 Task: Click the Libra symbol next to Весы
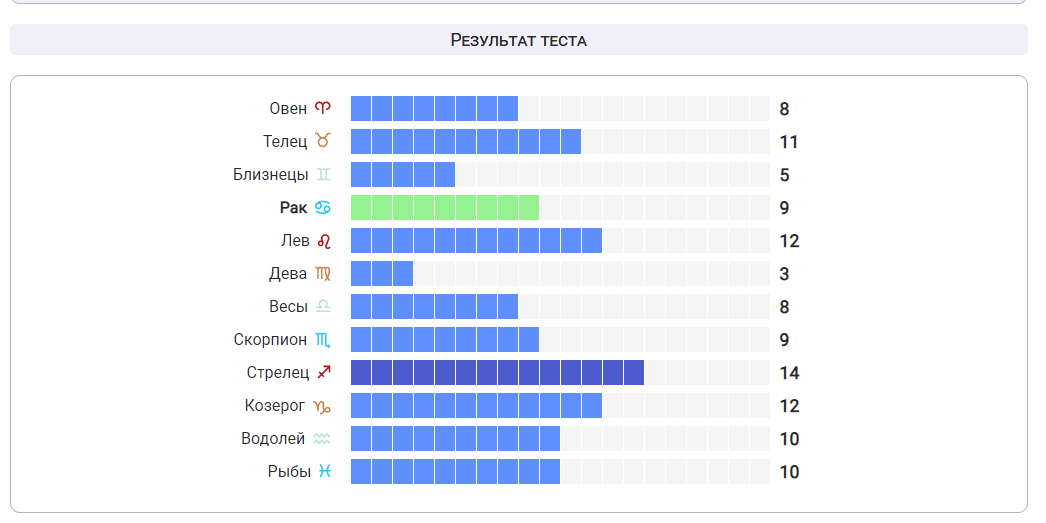tap(322, 306)
